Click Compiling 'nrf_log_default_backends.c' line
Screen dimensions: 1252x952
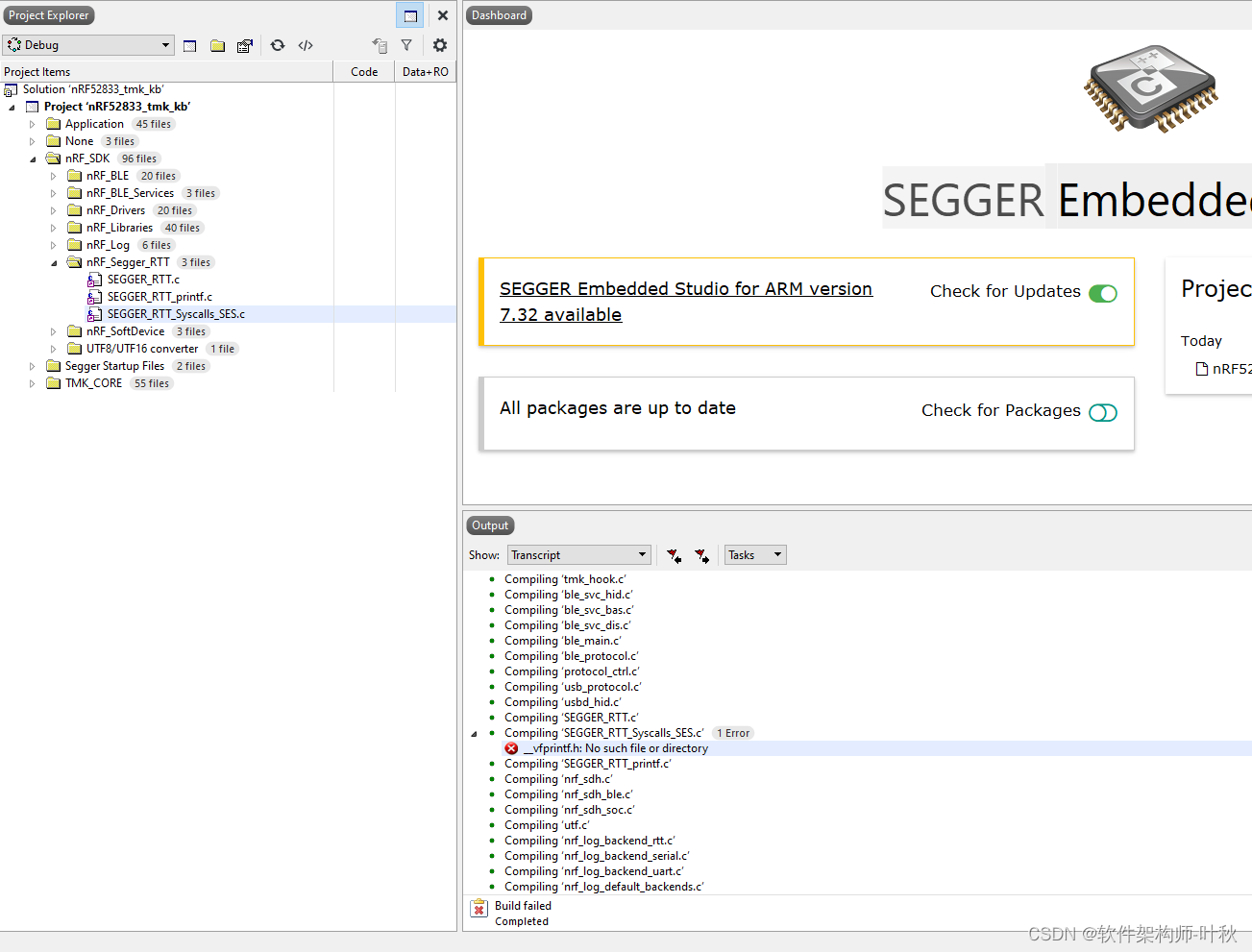[604, 887]
